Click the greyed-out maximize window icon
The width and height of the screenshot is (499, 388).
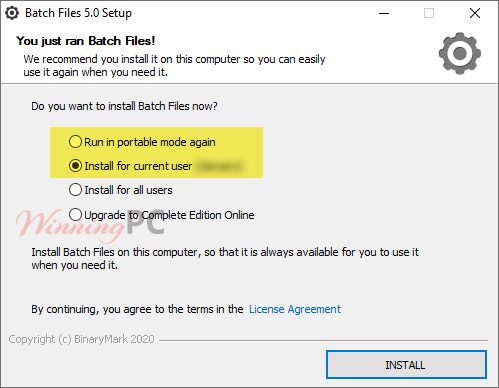click(429, 13)
